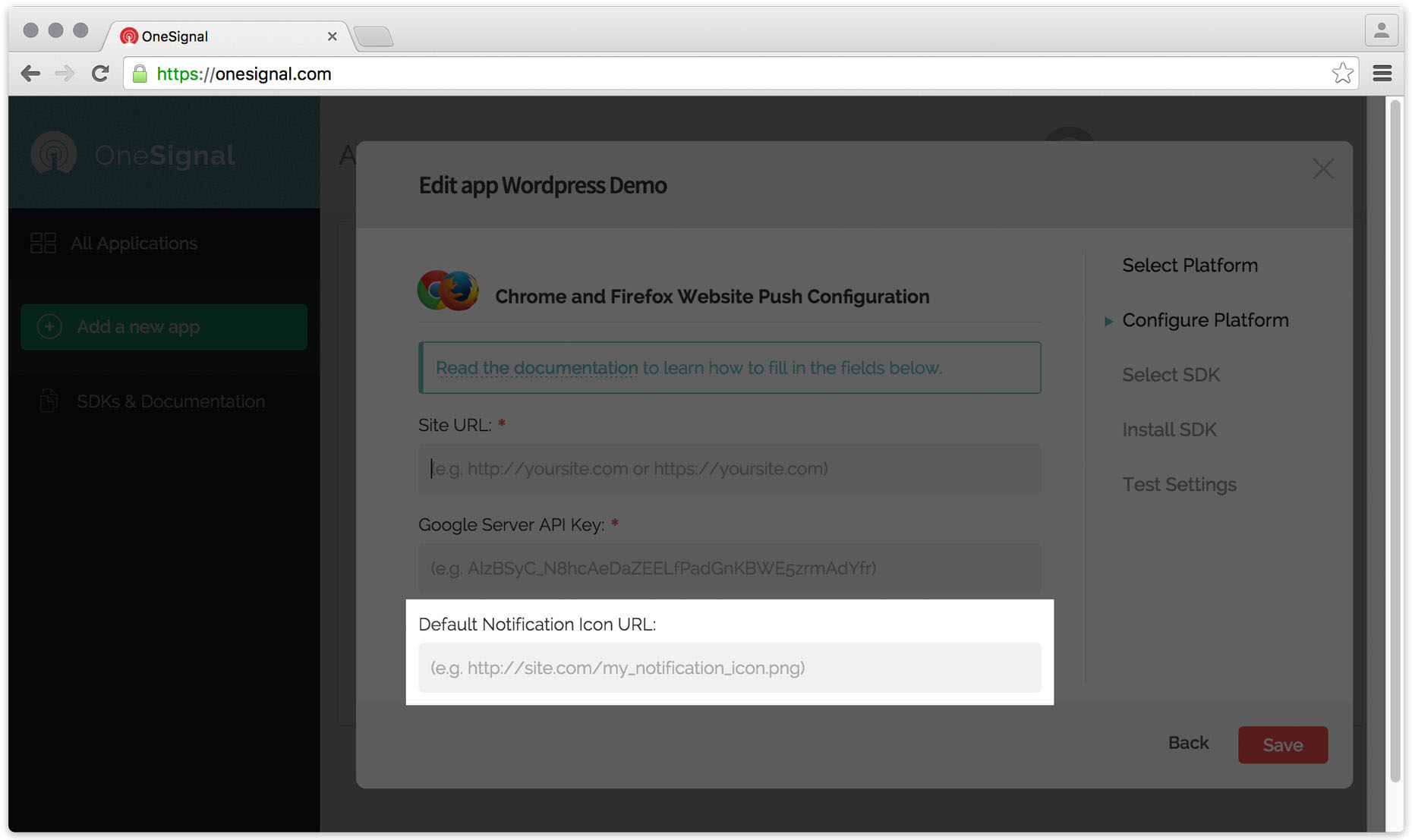
Task: Open the Read the documentation link
Action: (x=537, y=368)
